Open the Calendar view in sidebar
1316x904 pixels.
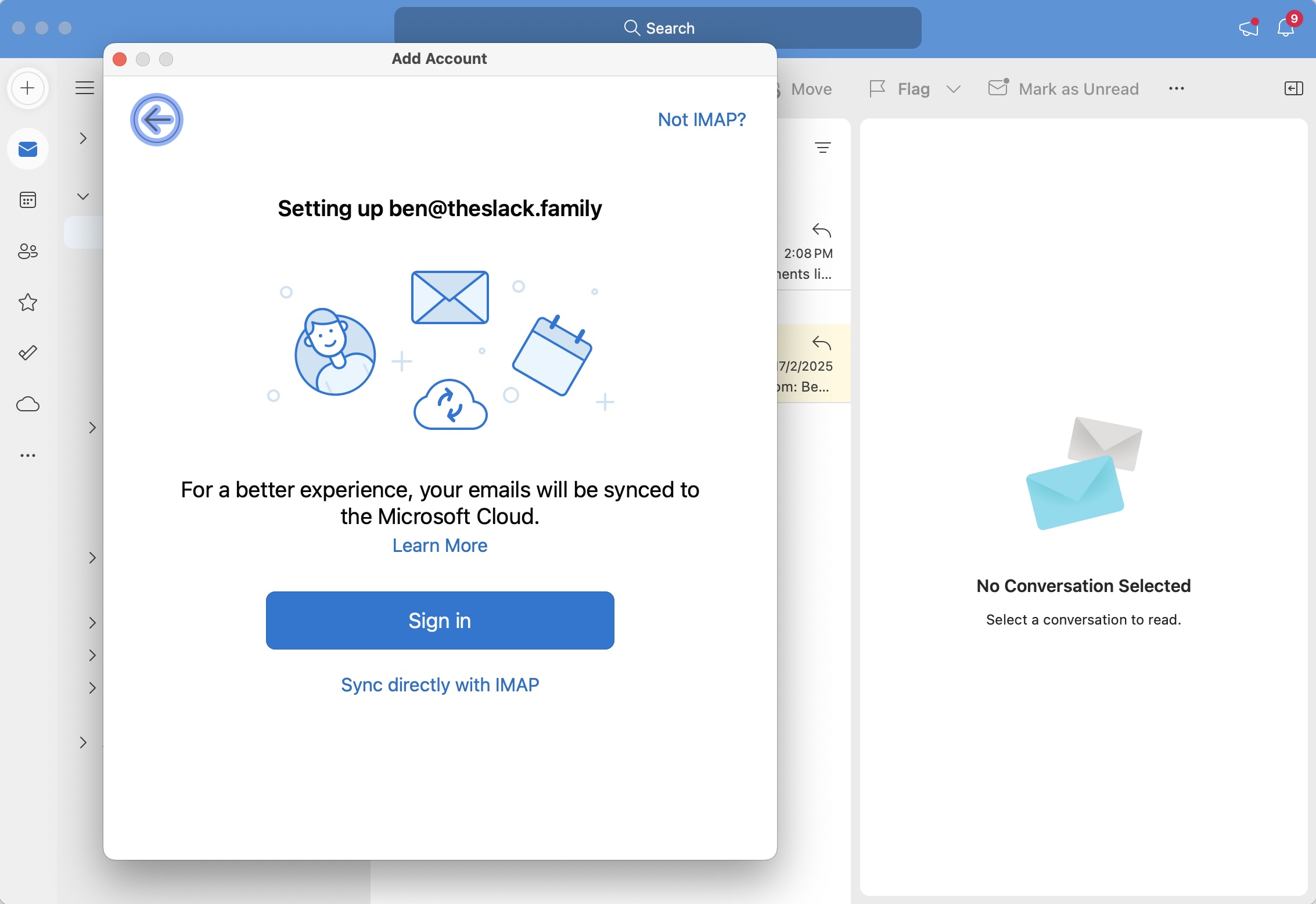tap(28, 200)
